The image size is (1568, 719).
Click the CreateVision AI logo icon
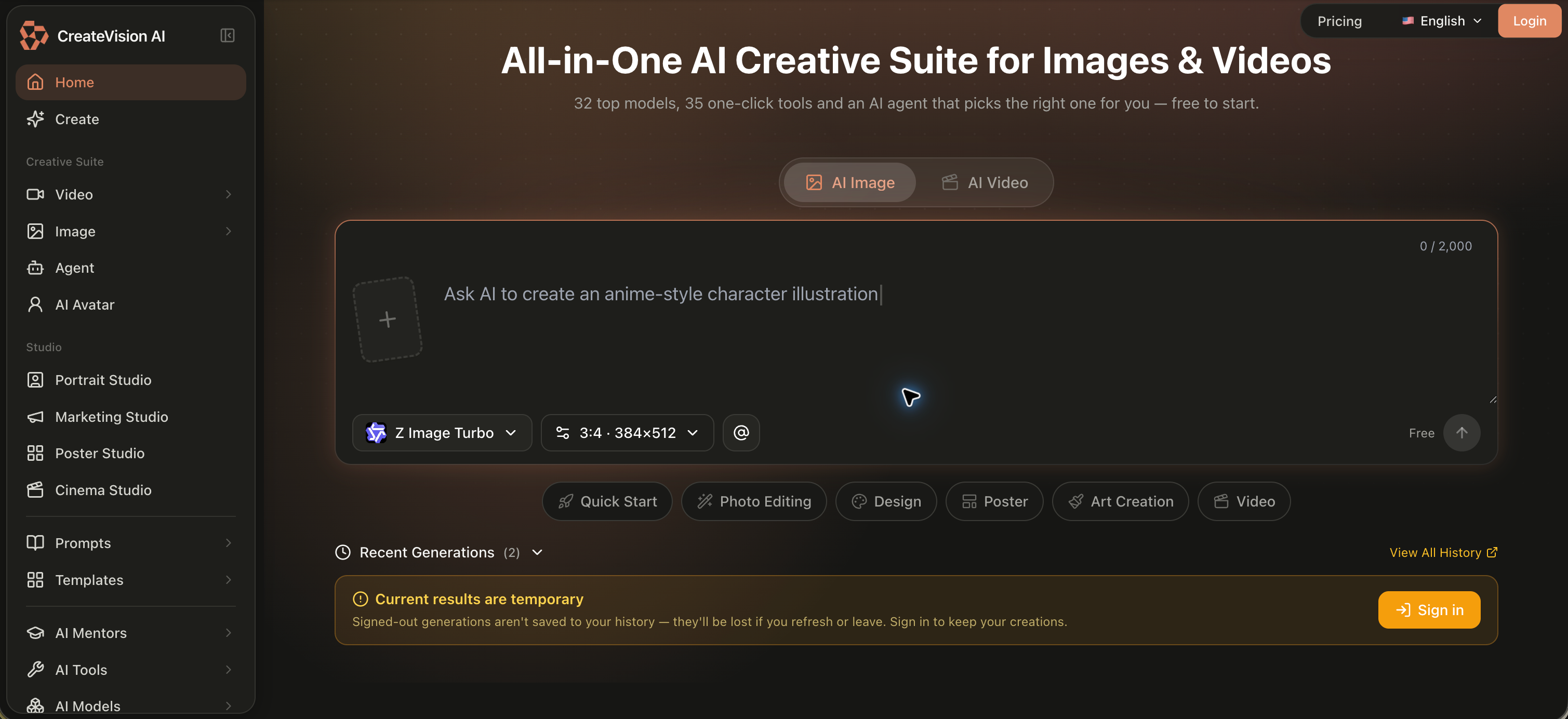tap(33, 35)
